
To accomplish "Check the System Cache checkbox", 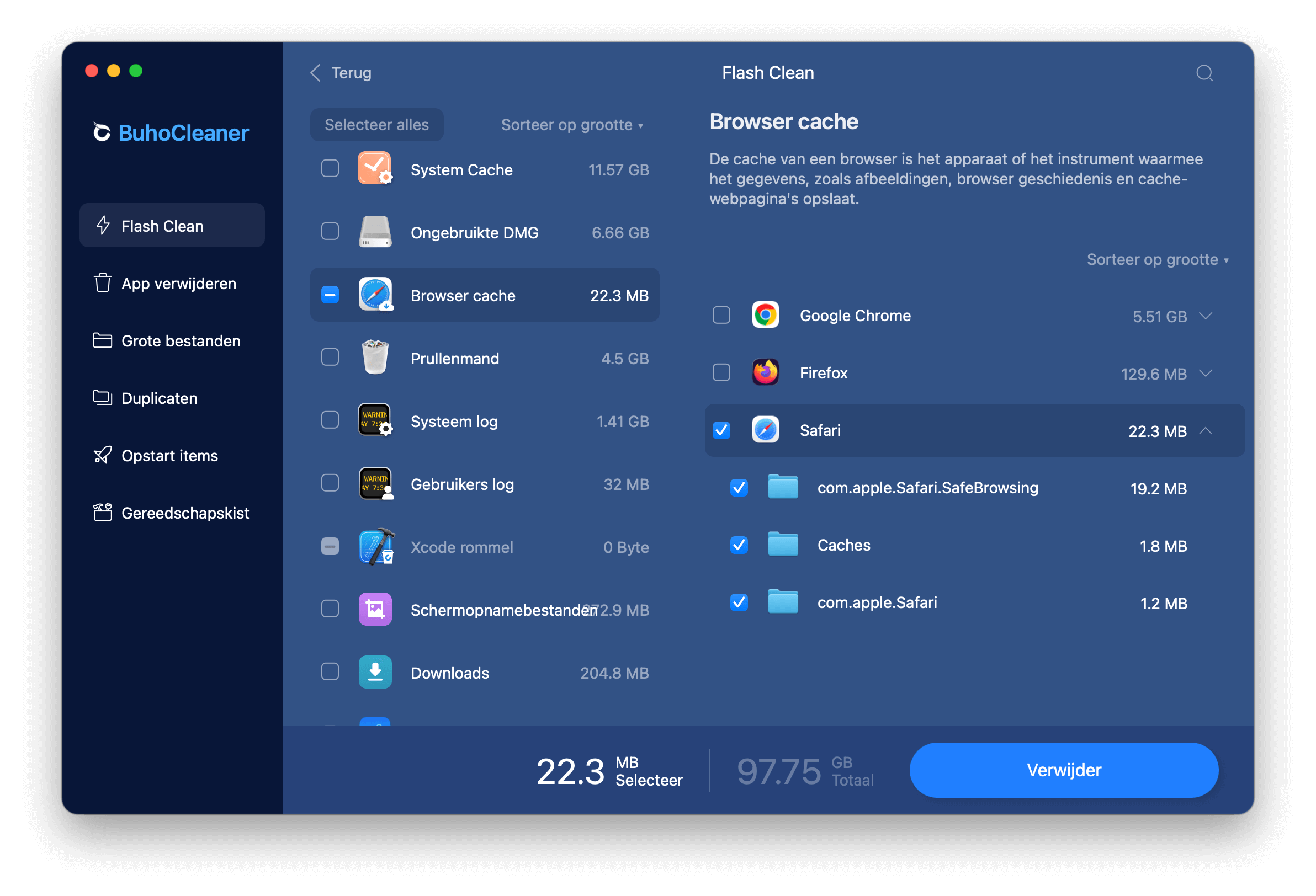I will [330, 169].
